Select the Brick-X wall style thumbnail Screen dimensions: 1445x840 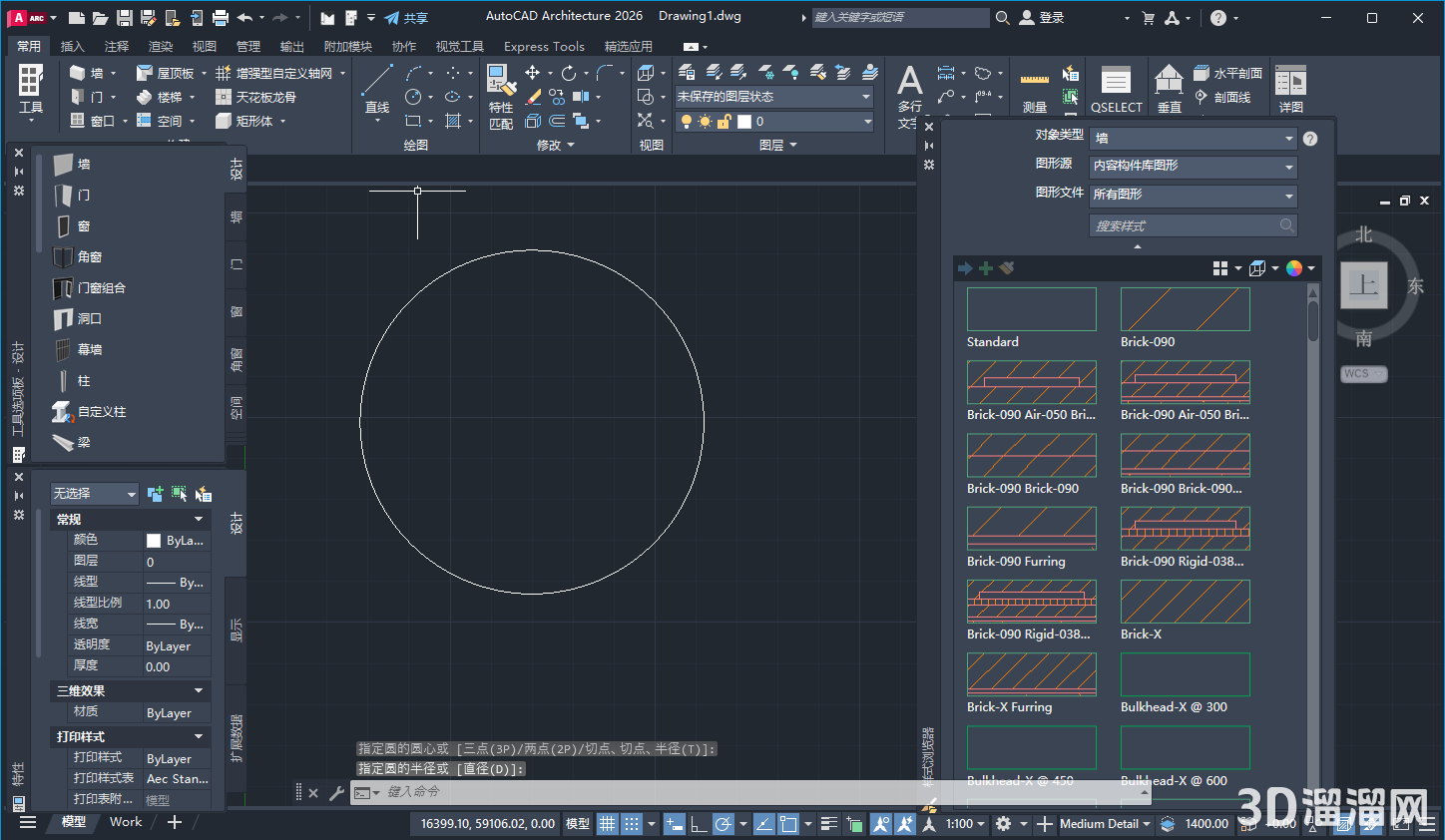coord(1185,602)
